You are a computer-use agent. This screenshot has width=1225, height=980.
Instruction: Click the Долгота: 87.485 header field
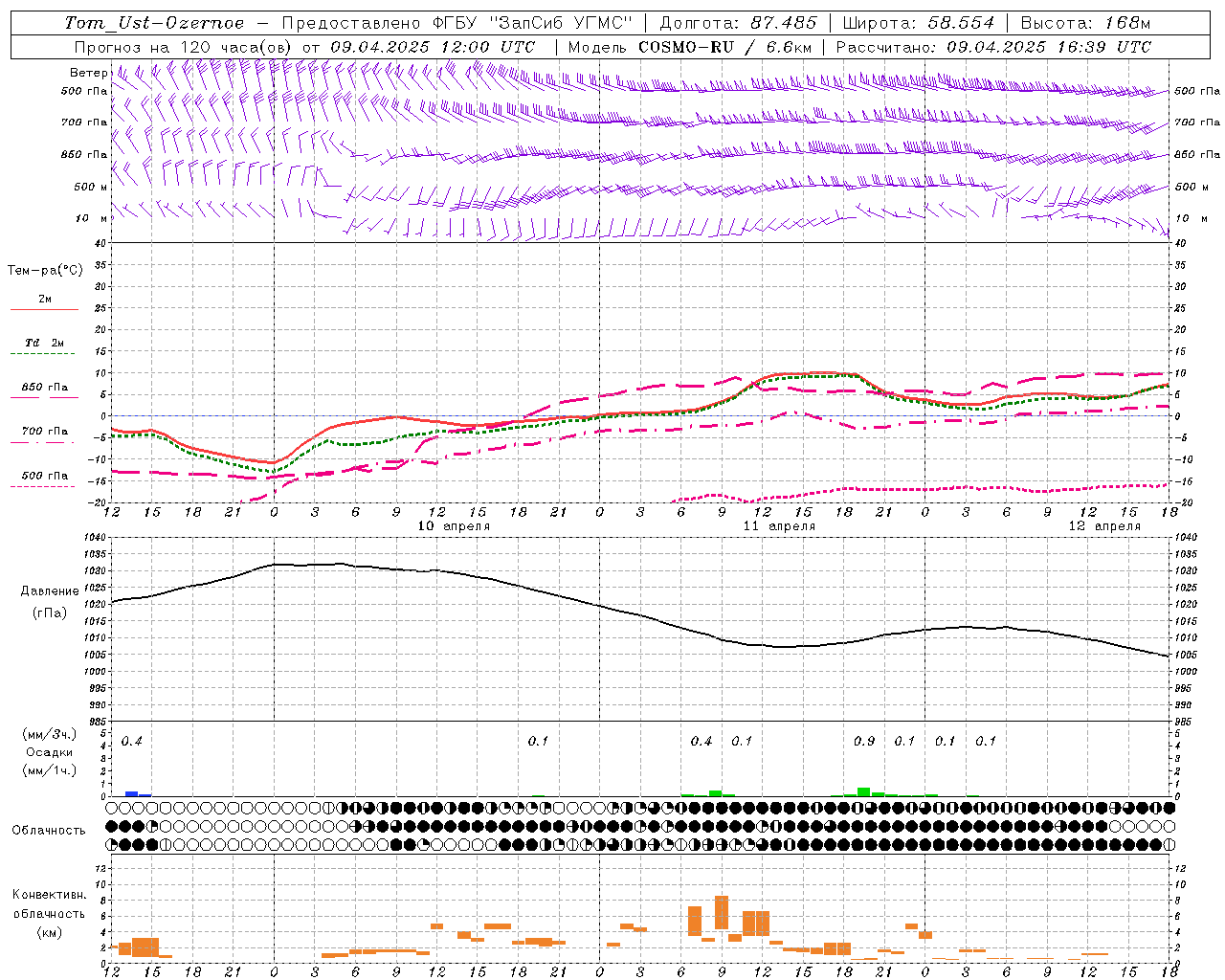(739, 23)
